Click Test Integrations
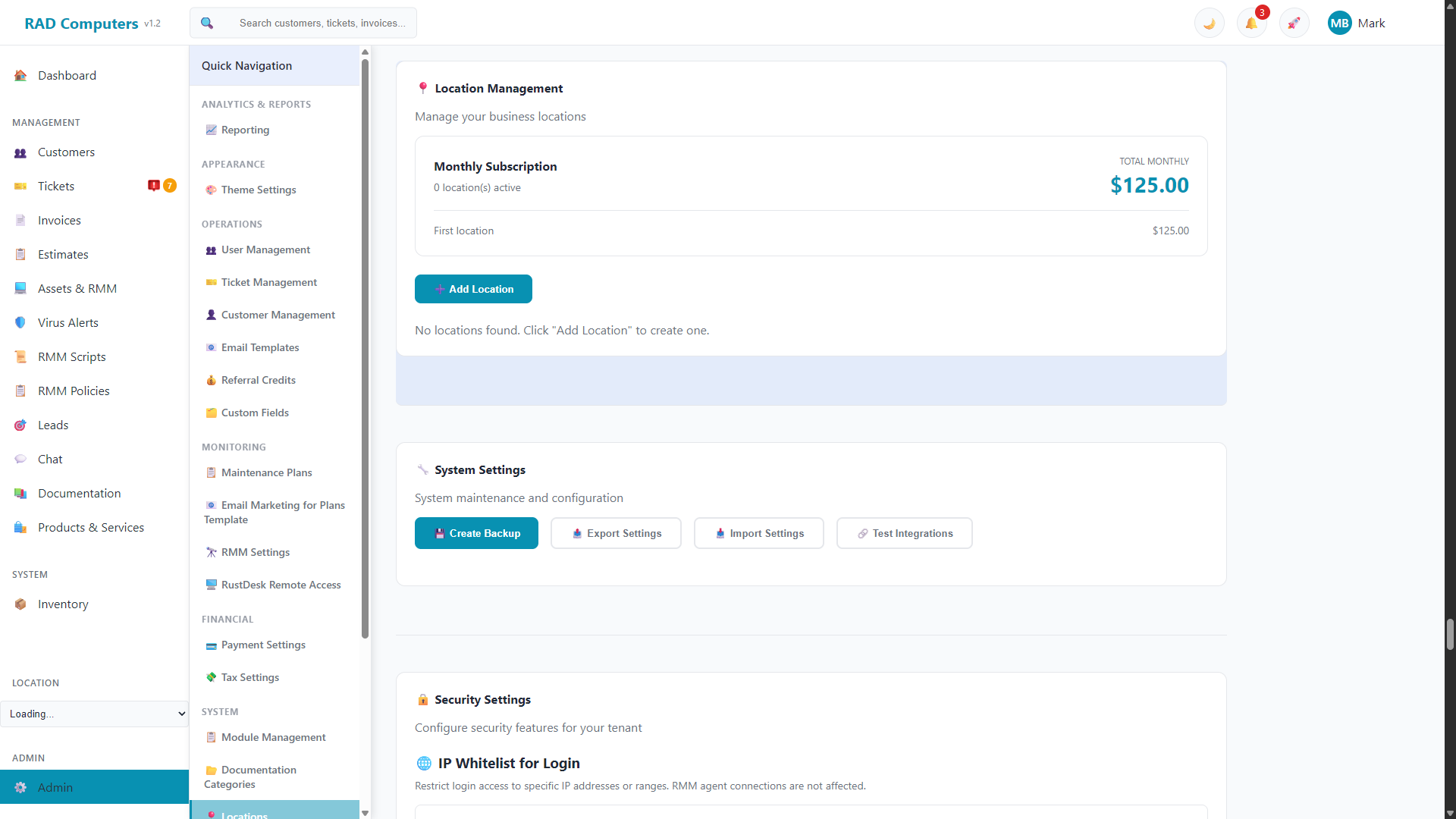This screenshot has width=1456, height=819. (x=904, y=533)
